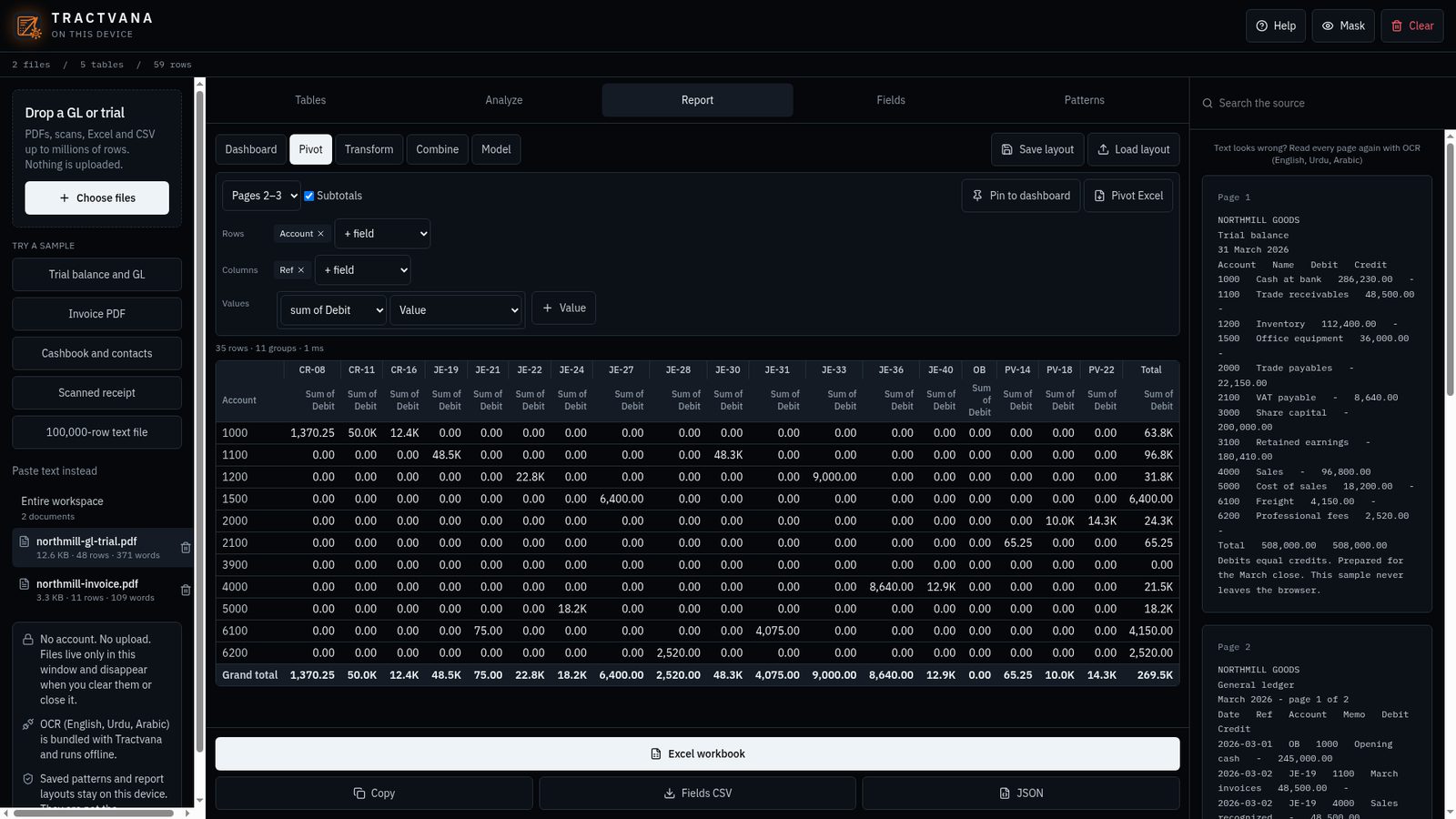Screen dimensions: 1456x819
Task: Click the search magnifier icon
Action: click(1208, 104)
